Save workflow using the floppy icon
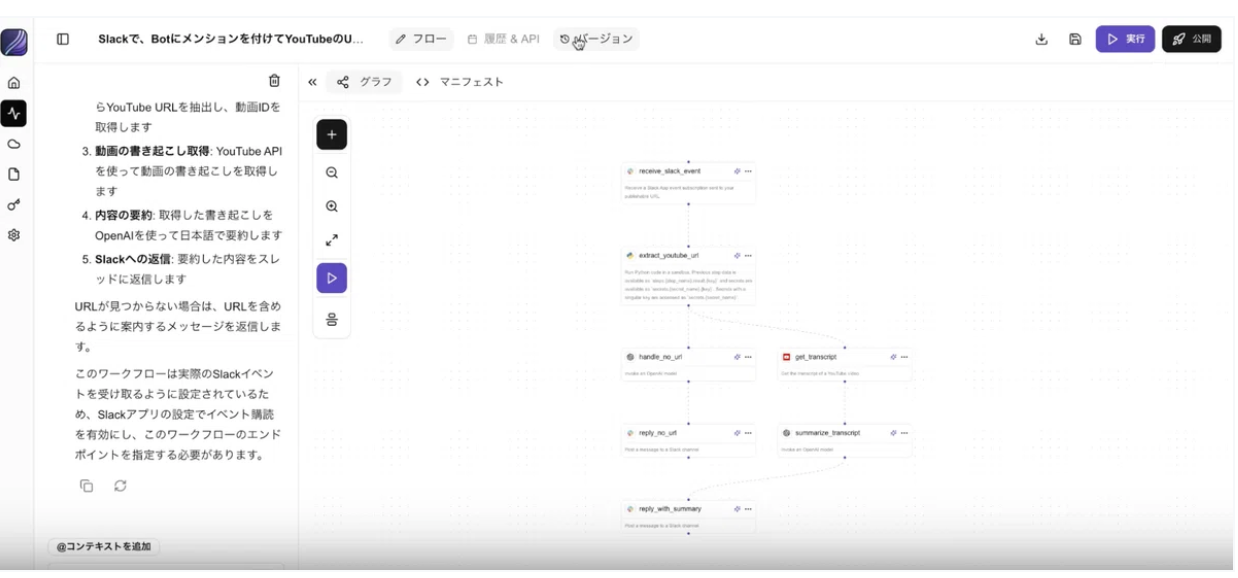This screenshot has height=578, width=1238. 1075,39
